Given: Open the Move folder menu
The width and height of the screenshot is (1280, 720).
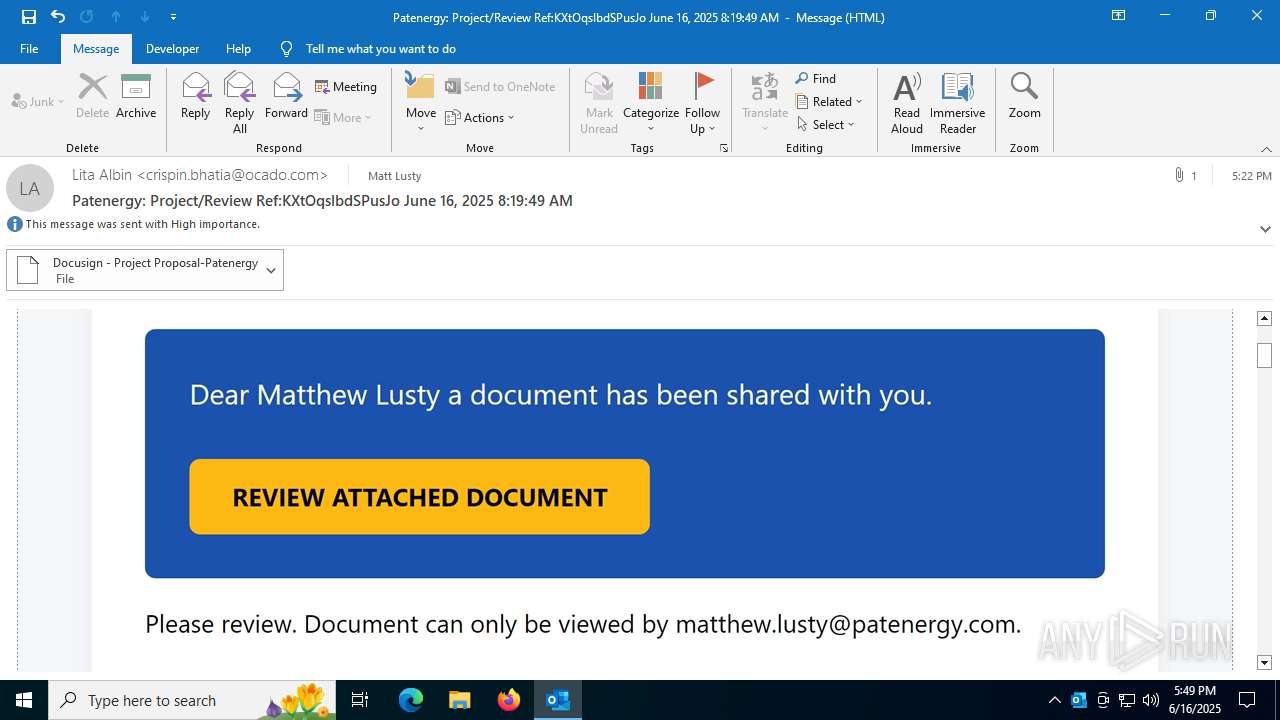Looking at the screenshot, I should click(x=421, y=102).
